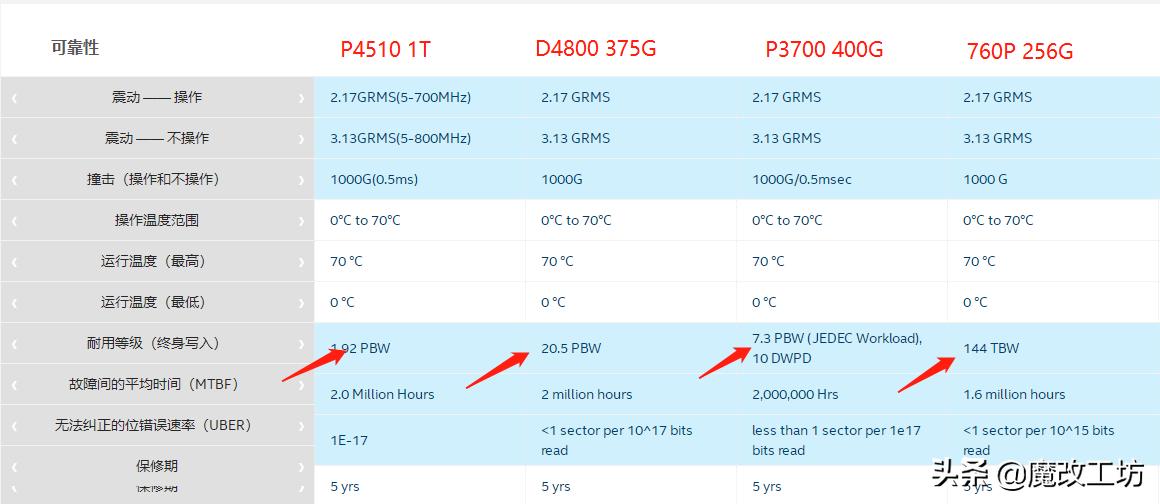Expand right chevron on 运行温度(最低) row
This screenshot has height=504, width=1160.
click(300, 303)
